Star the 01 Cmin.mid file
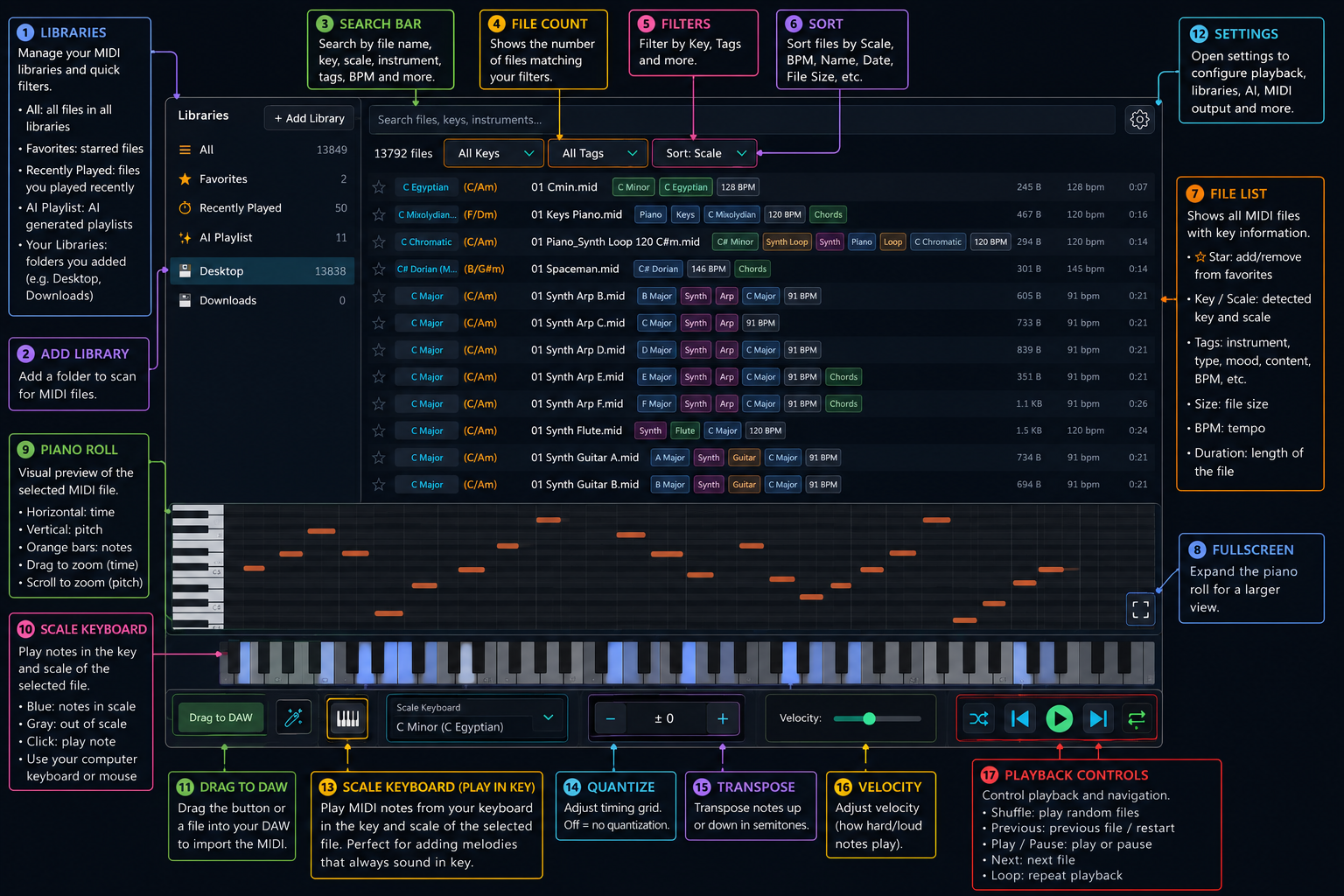 point(379,187)
